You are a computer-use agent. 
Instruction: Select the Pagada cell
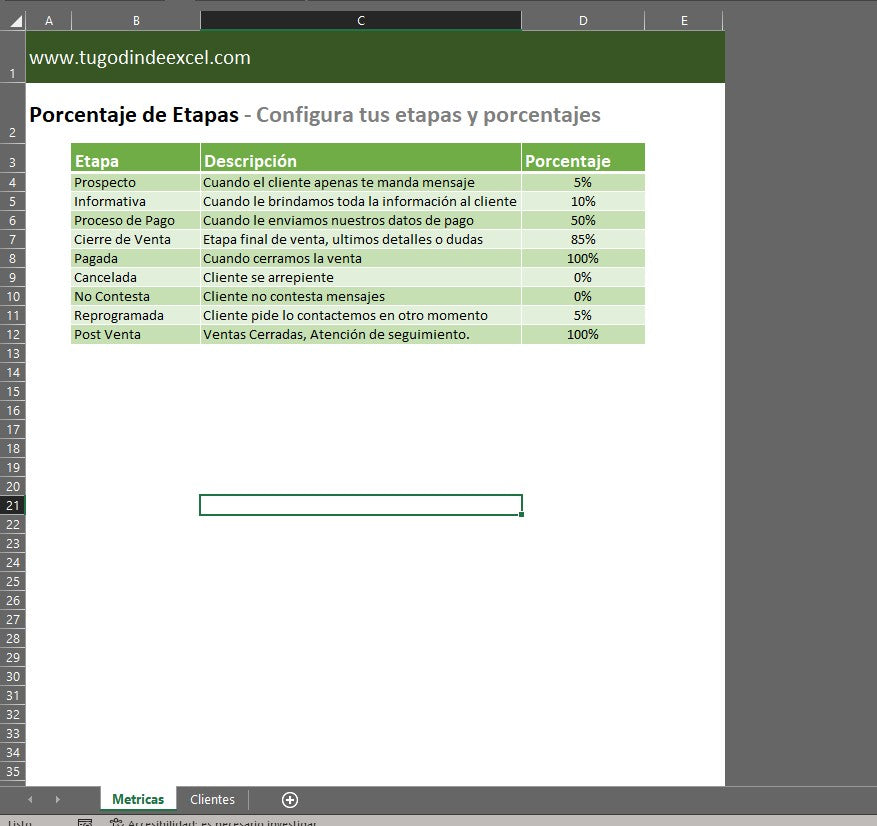(135, 258)
